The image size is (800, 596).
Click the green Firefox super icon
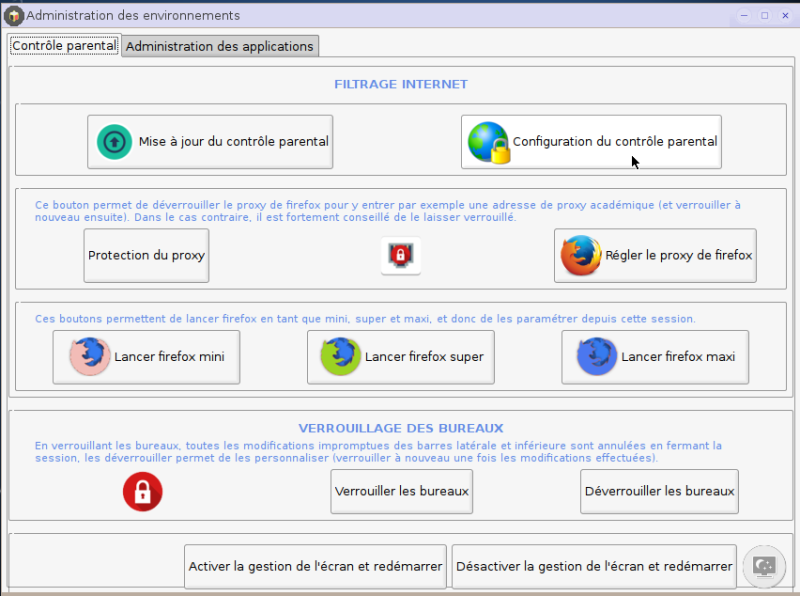[x=340, y=356]
